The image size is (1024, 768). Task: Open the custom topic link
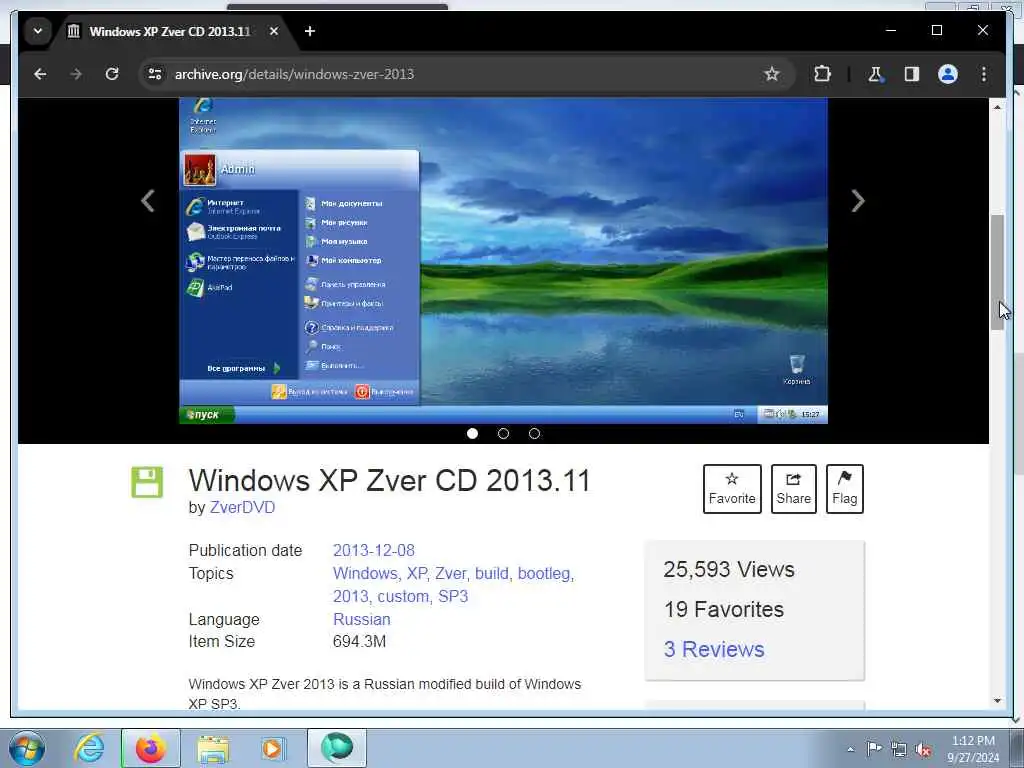click(404, 596)
